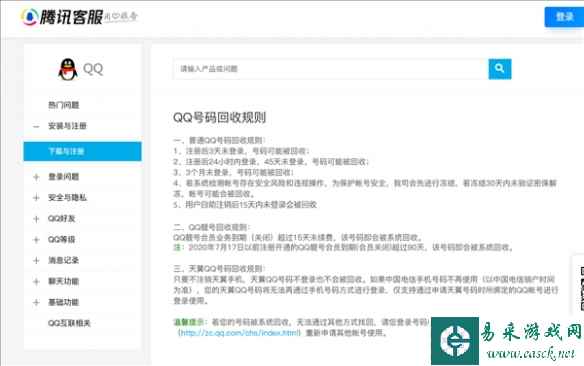Open the zc.qq.com/chs/index.html link
Image resolution: width=584 pixels, height=366 pixels.
coord(239,332)
